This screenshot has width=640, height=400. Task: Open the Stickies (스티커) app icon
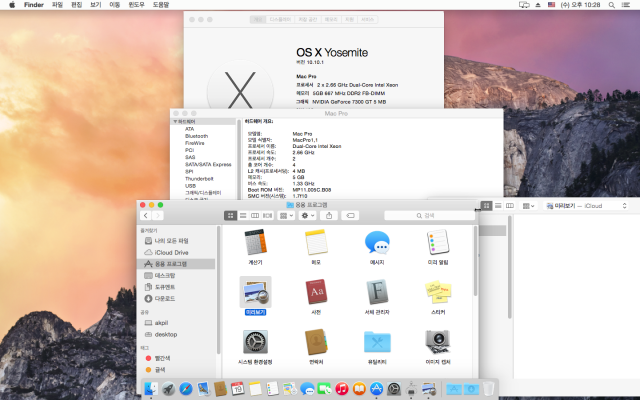(x=438, y=292)
